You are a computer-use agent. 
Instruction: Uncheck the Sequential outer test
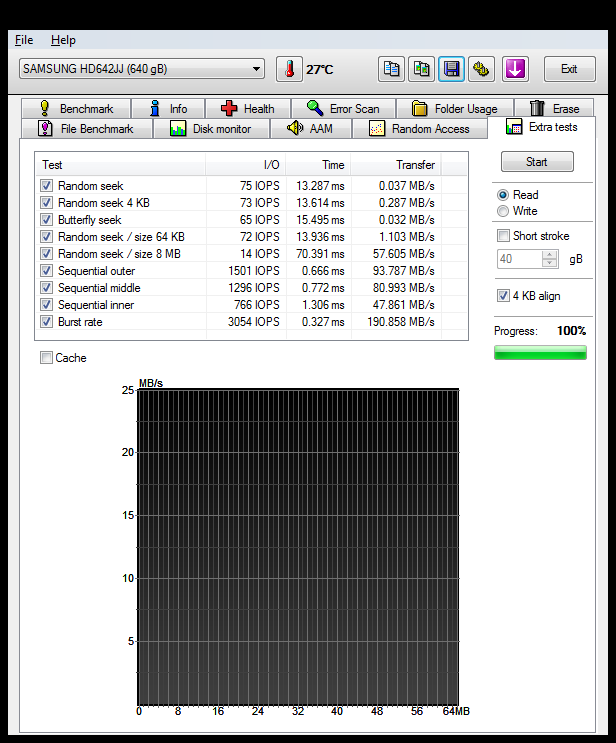pyautogui.click(x=46, y=271)
